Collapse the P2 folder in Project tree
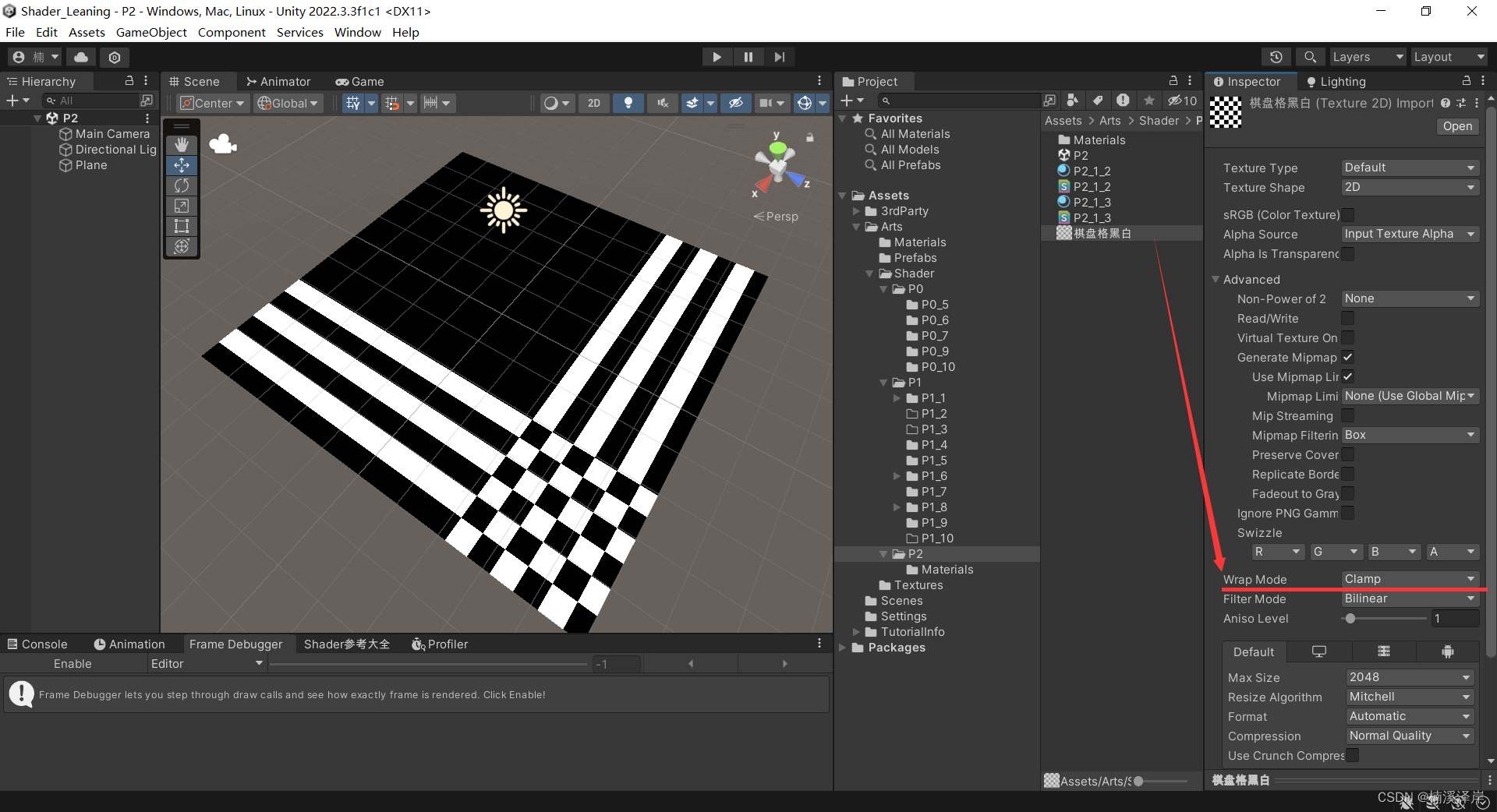The width and height of the screenshot is (1497, 812). tap(884, 554)
